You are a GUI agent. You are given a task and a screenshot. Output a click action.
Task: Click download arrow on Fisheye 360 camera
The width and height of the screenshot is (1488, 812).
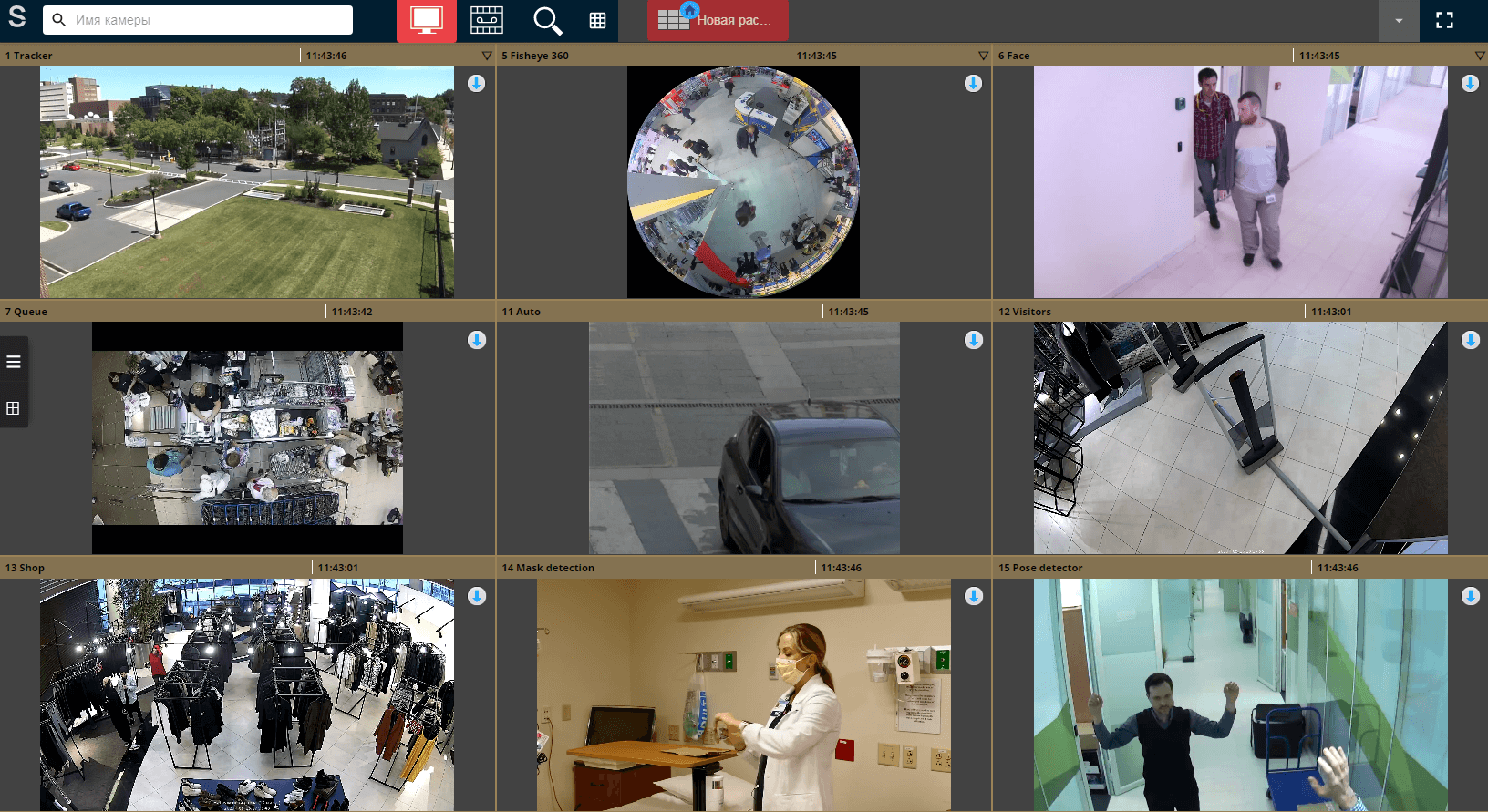click(x=973, y=84)
